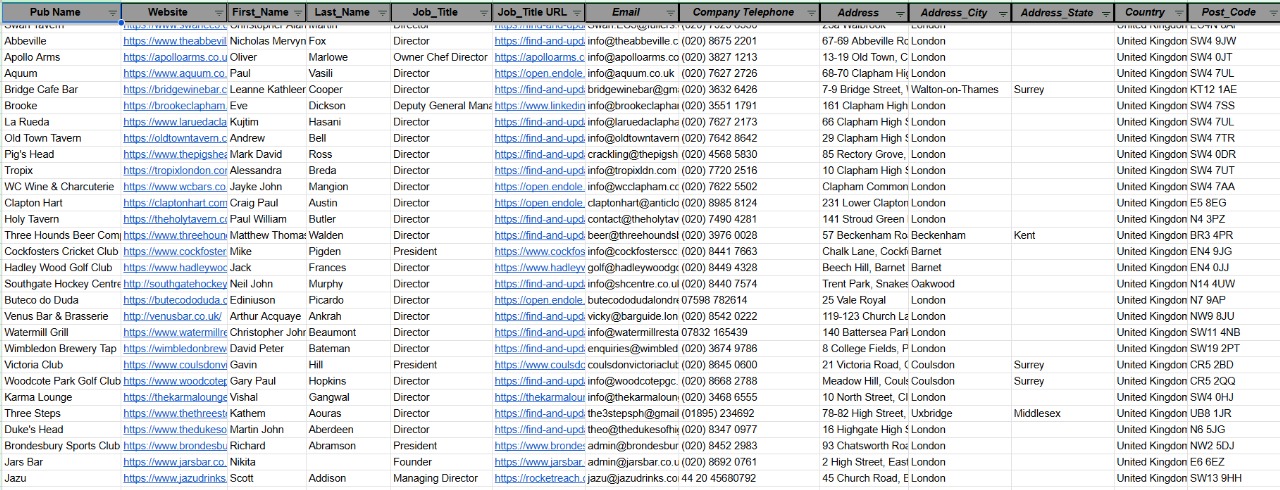This screenshot has width=1280, height=490.
Task: Select city 'Uxbridge' cell
Action: pyautogui.click(x=960, y=413)
